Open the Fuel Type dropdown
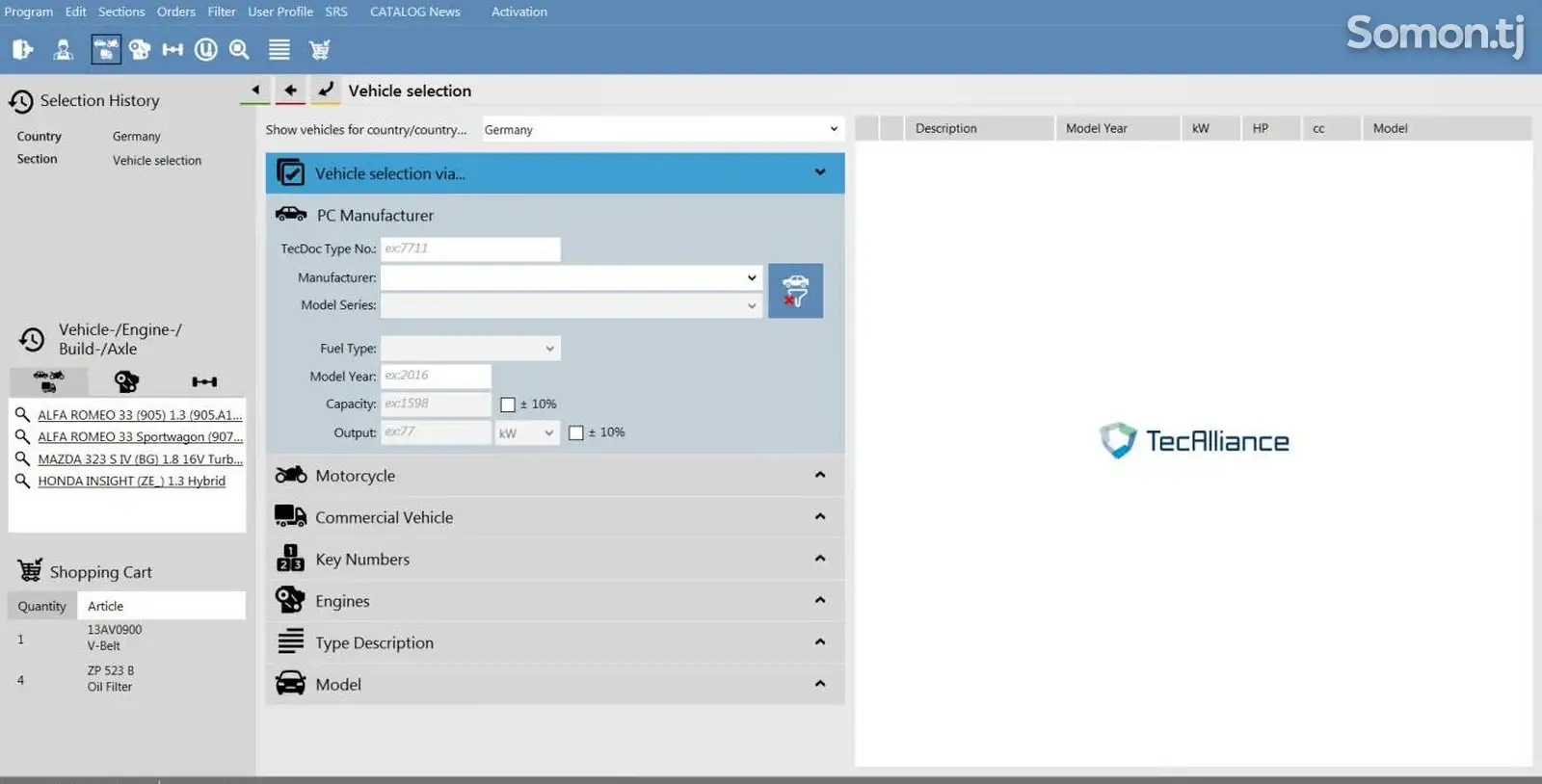Image resolution: width=1542 pixels, height=784 pixels. [470, 348]
